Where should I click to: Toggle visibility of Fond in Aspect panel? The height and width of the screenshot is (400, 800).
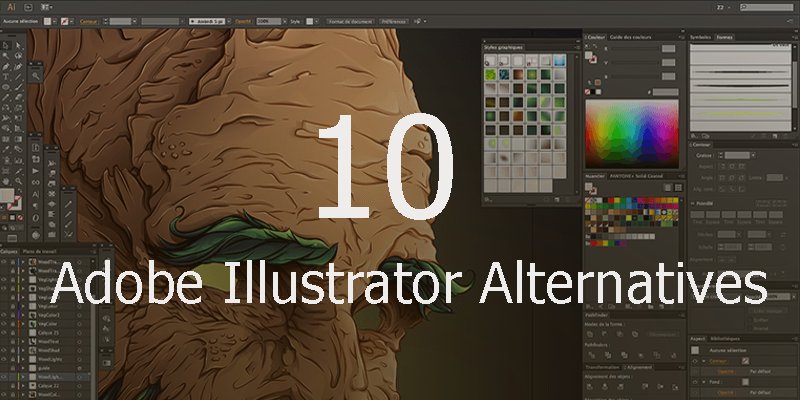tap(695, 382)
